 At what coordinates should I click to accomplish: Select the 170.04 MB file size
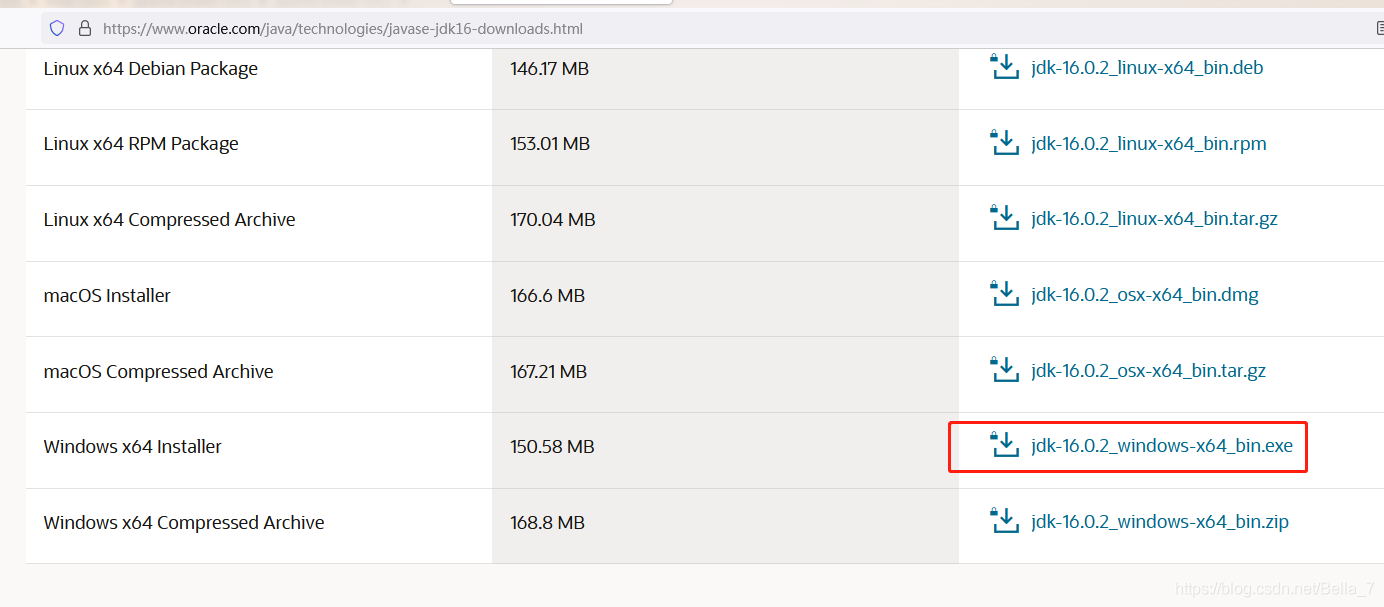[553, 220]
